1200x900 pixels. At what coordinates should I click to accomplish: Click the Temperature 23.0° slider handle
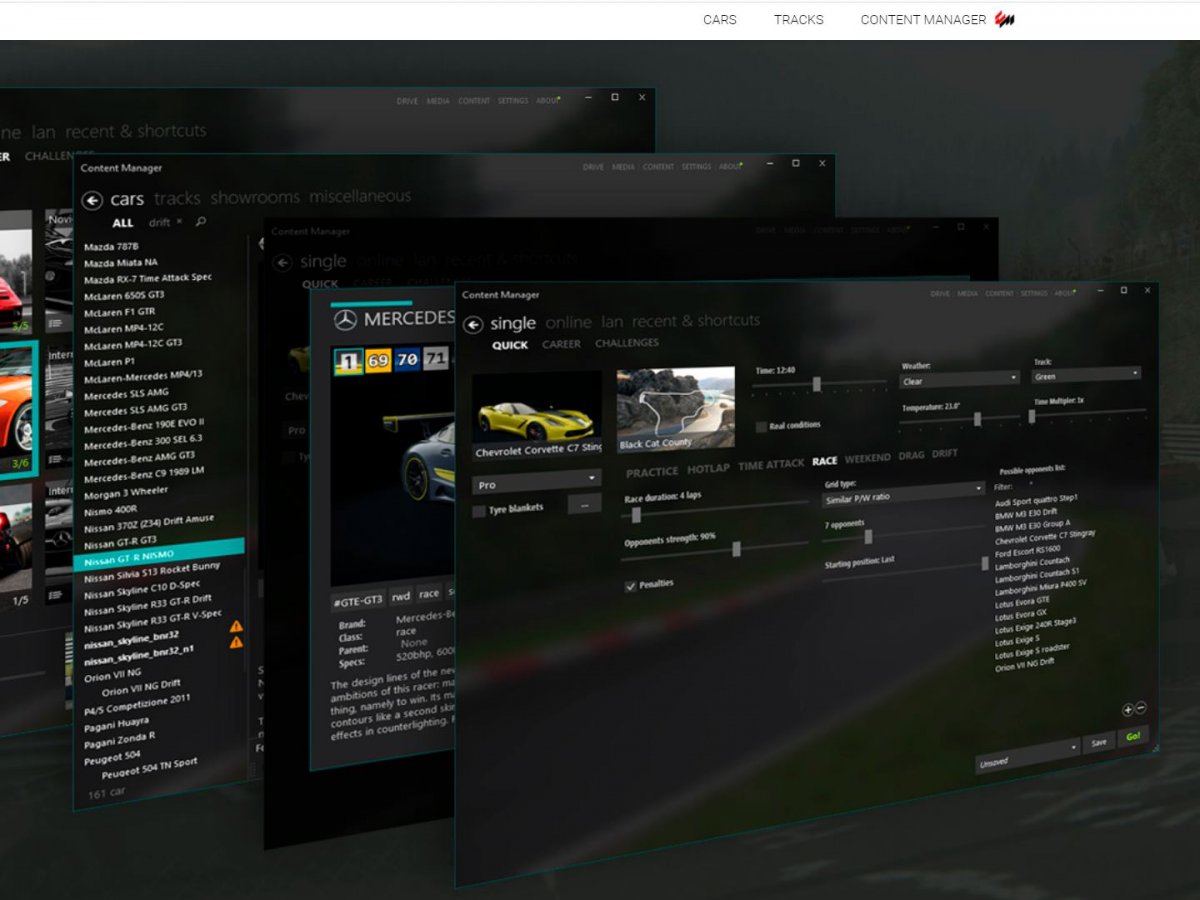pyautogui.click(x=977, y=419)
